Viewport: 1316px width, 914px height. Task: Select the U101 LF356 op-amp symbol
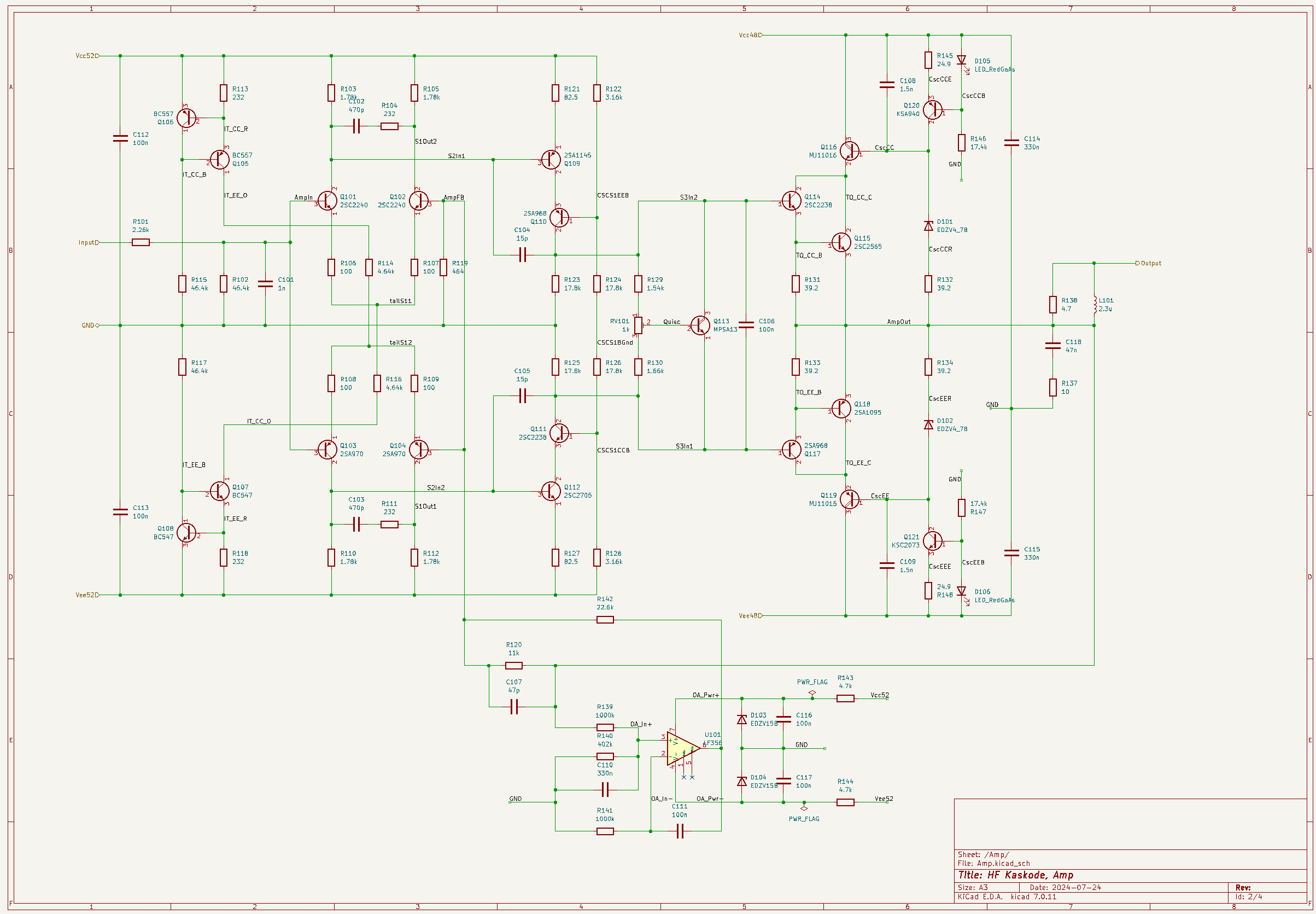683,748
